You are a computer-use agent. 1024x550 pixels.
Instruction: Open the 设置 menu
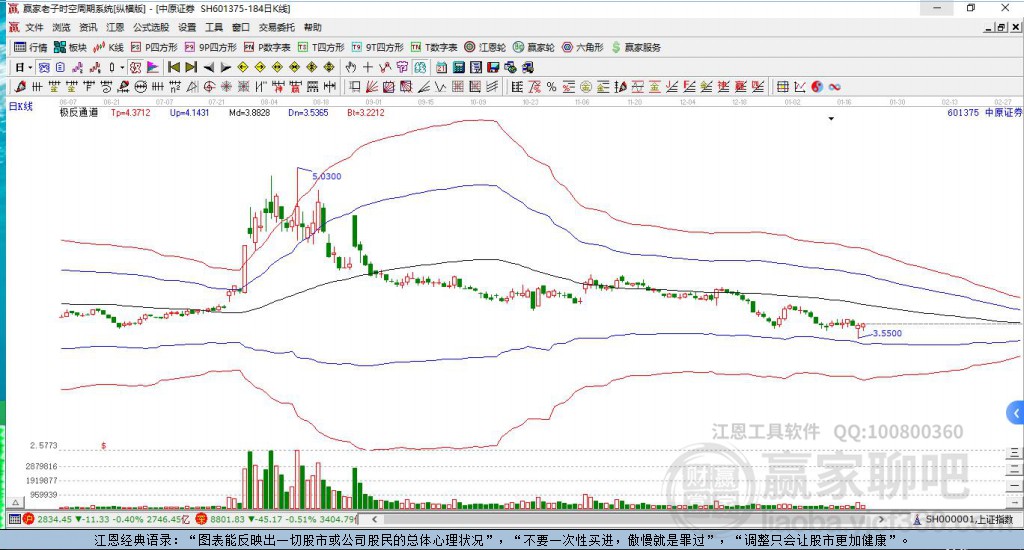(x=187, y=27)
